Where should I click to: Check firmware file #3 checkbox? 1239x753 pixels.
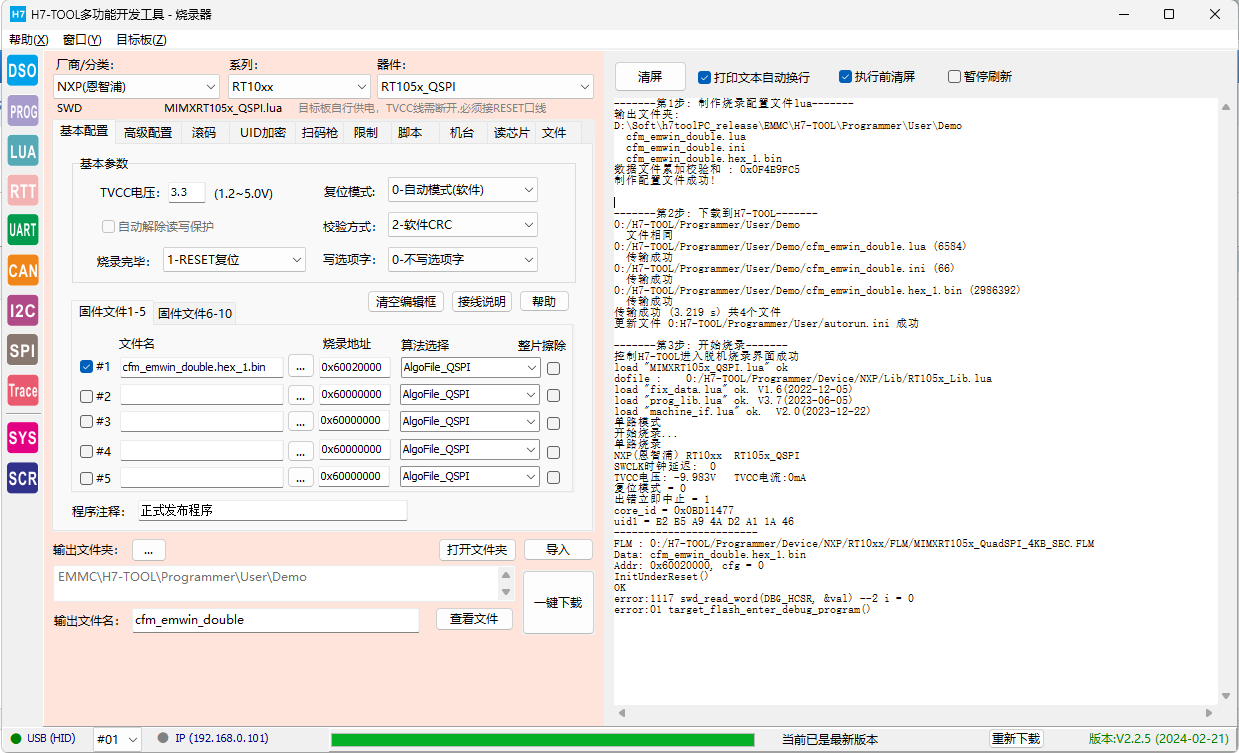coord(86,422)
